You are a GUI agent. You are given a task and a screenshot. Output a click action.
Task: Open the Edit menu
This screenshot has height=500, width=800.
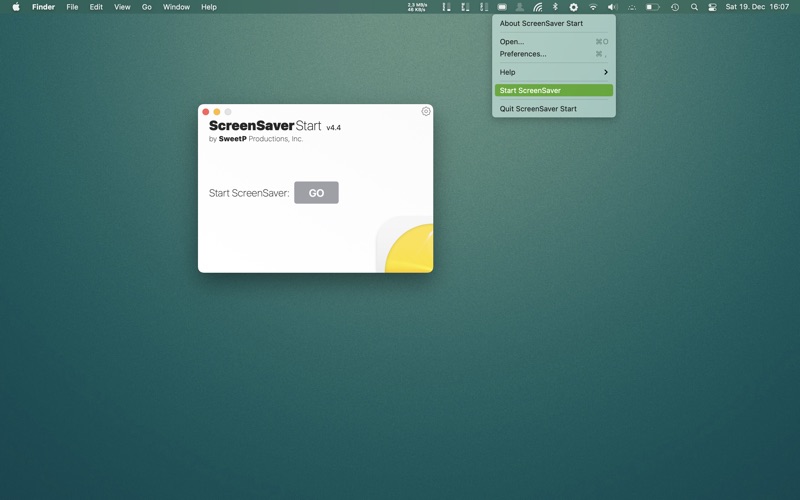96,7
